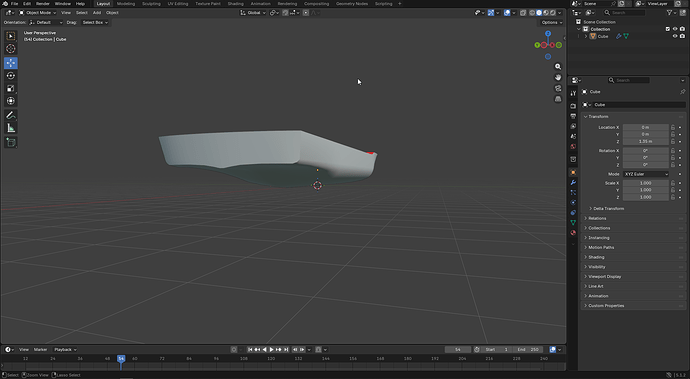
Task: Open Global transform orientation dropdown
Action: [253, 13]
